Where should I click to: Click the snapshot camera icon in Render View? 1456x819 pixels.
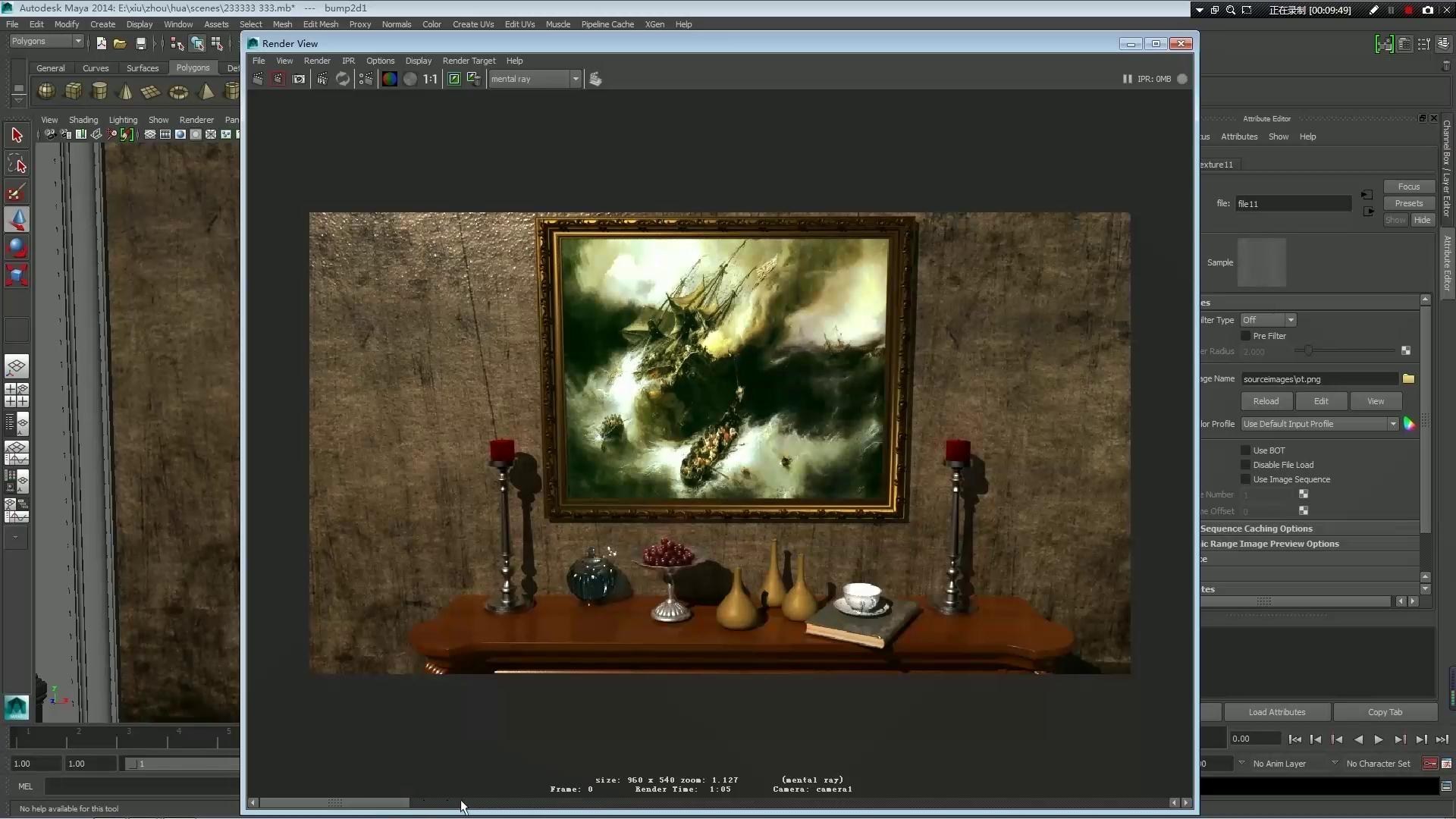[x=300, y=79]
